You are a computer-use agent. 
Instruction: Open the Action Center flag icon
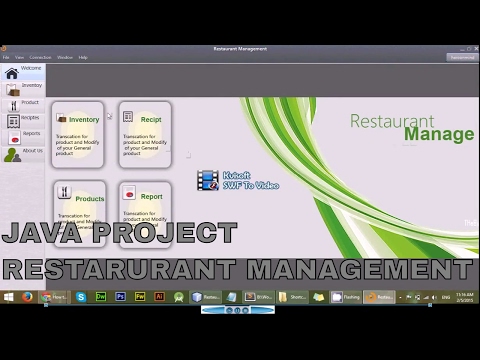pos(409,297)
